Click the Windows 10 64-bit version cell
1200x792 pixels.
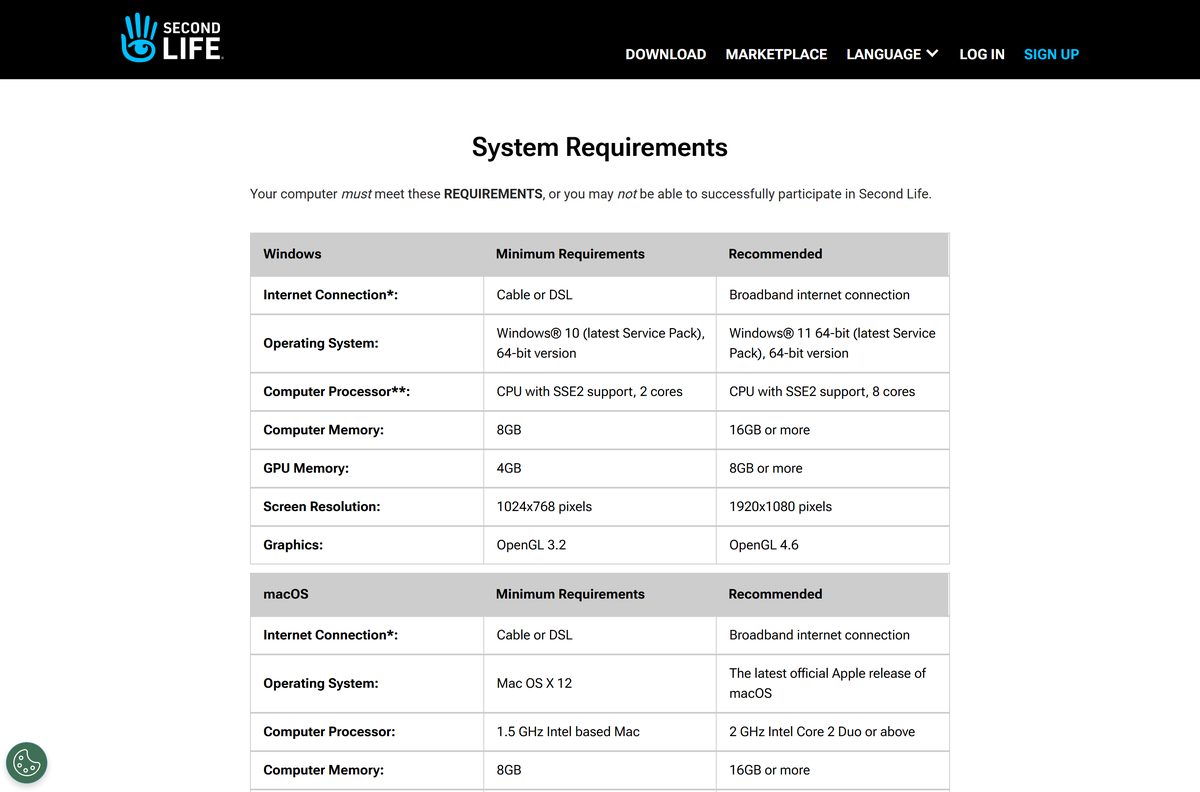(600, 343)
